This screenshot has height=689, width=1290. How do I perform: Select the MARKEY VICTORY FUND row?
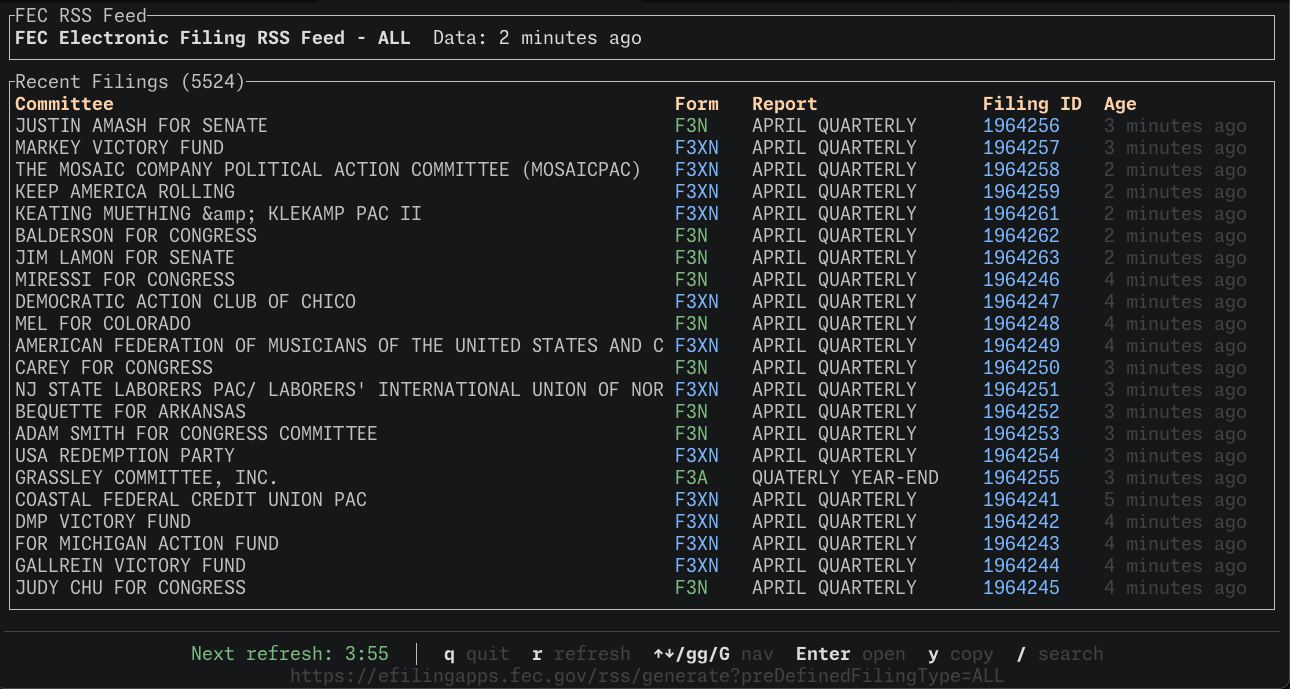pyautogui.click(x=119, y=148)
